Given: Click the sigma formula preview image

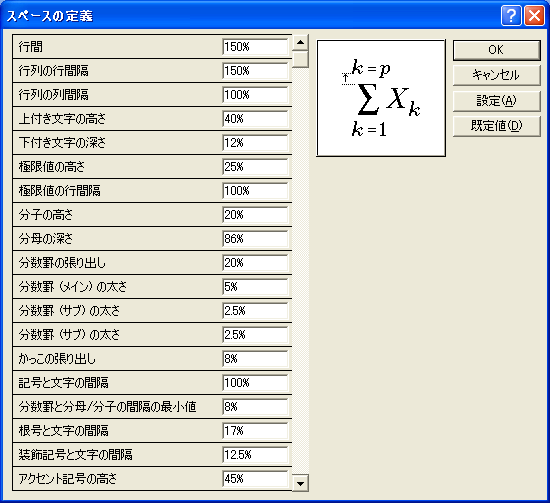Looking at the screenshot, I should point(381,98).
